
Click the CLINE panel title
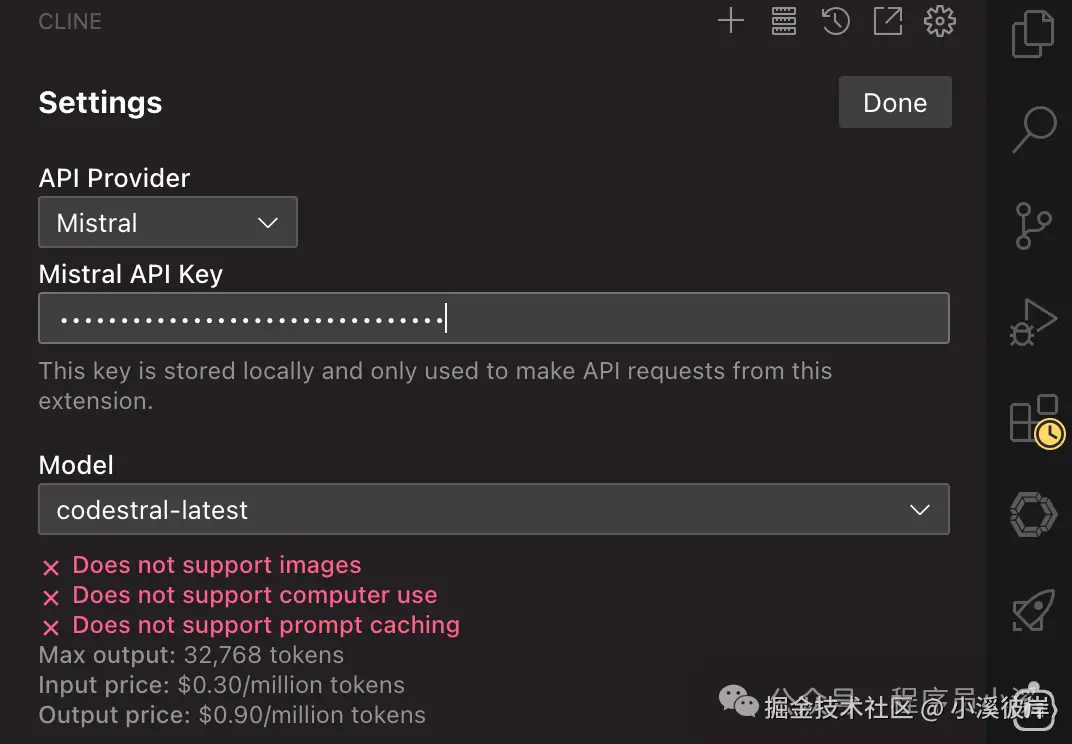[70, 21]
